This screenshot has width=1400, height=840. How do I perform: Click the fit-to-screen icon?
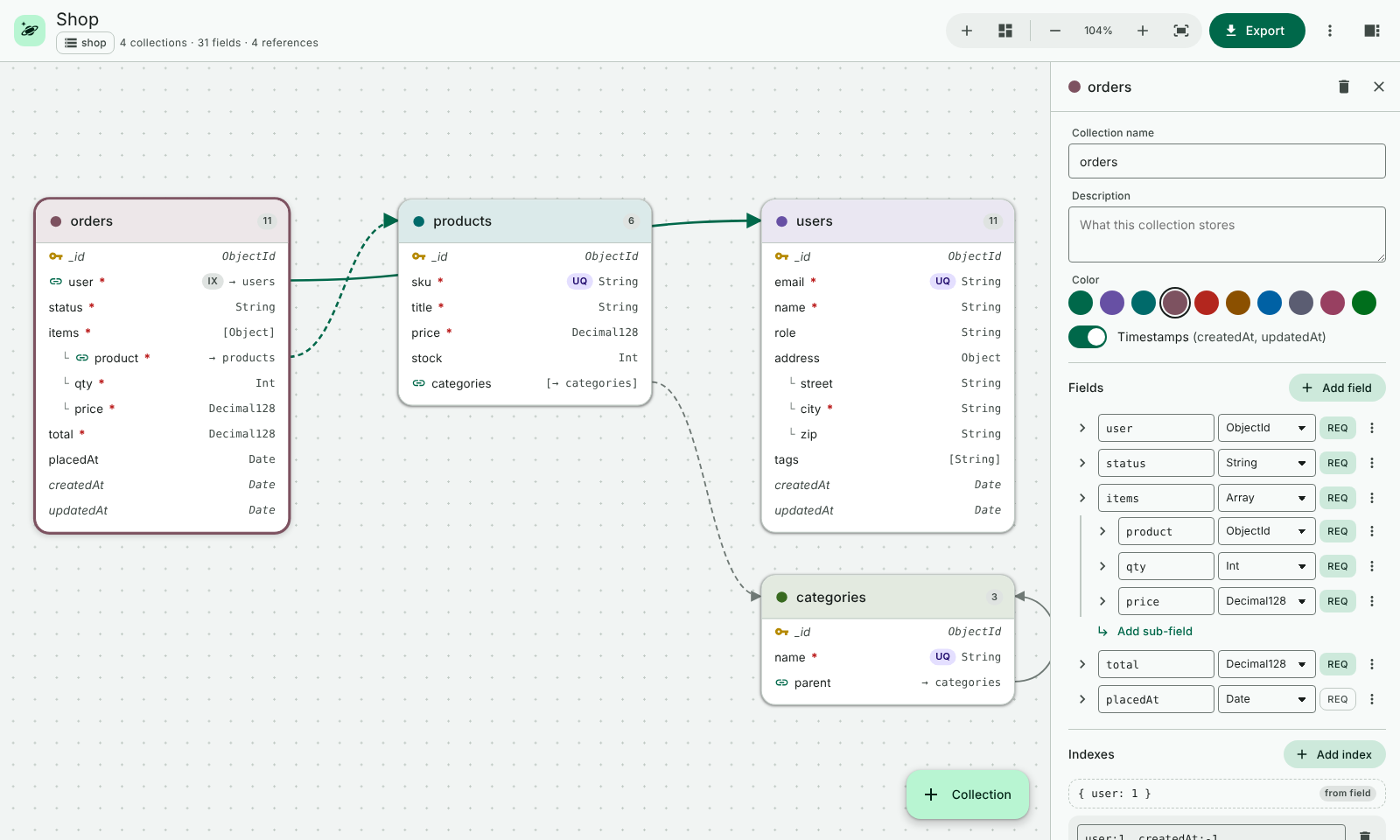tap(1181, 31)
